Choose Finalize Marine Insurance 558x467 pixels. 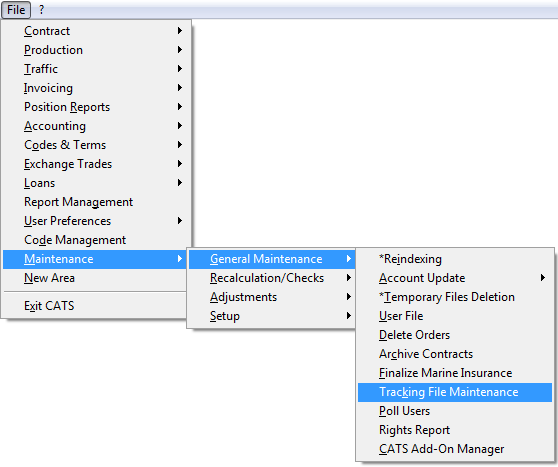[455, 373]
